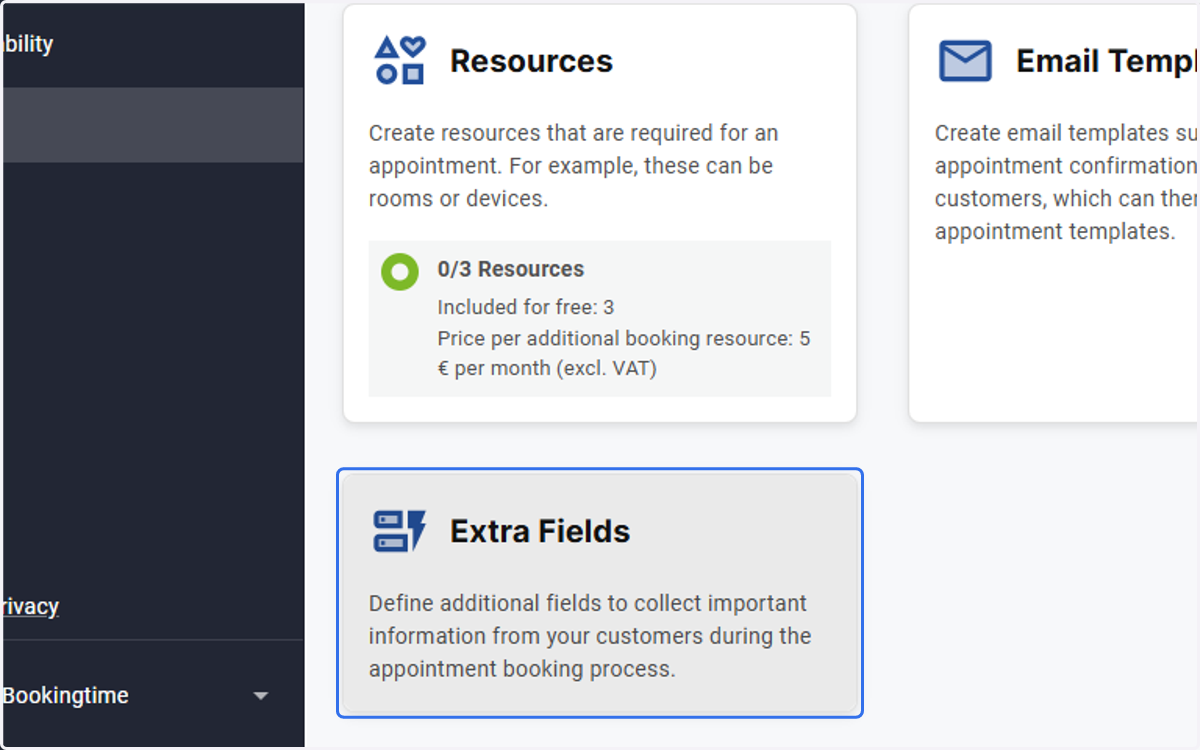The width and height of the screenshot is (1200, 750).
Task: Click the price per additional booking resource text
Action: pyautogui.click(x=624, y=353)
